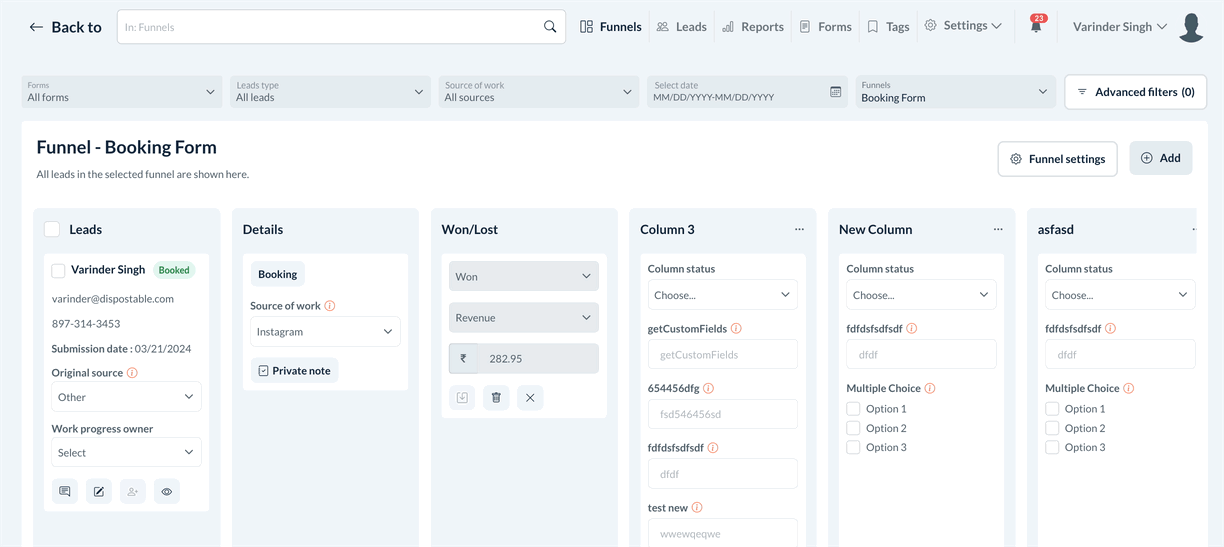This screenshot has height=547, width=1224.
Task: Tick Option 1 in New Column
Action: pyautogui.click(x=853, y=408)
